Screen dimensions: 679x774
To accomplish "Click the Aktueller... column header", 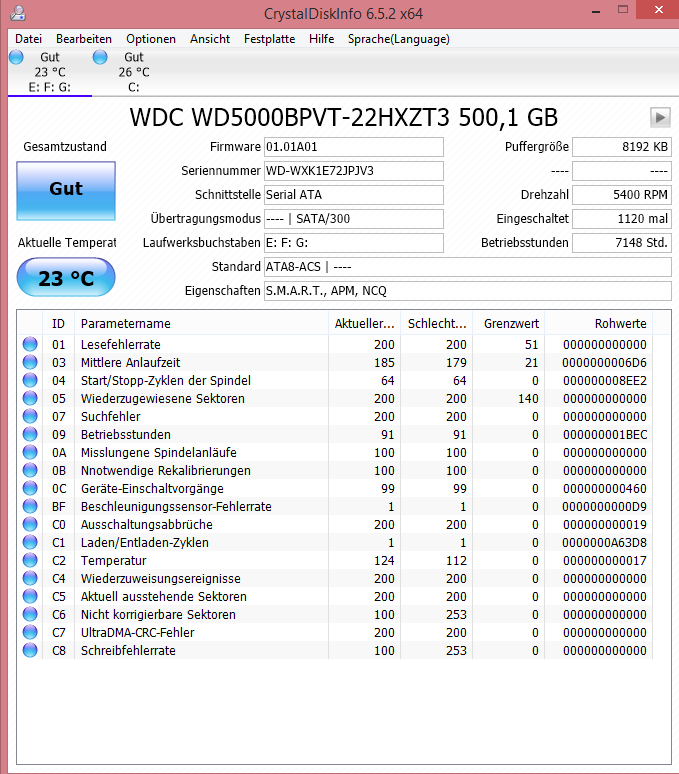I will (x=365, y=323).
